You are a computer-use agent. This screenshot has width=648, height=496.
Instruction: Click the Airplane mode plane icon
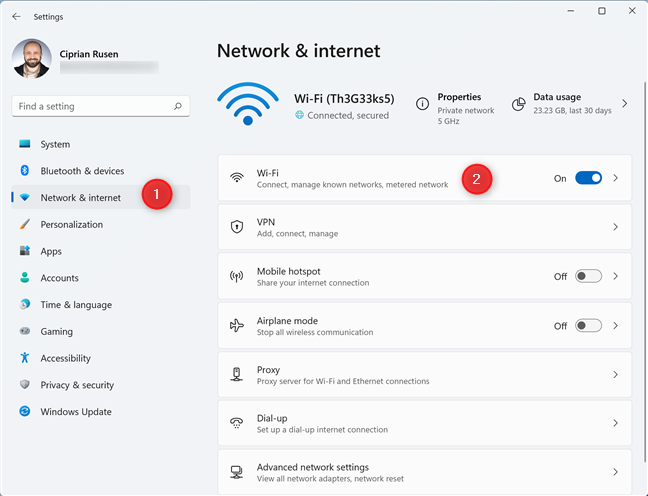click(237, 325)
